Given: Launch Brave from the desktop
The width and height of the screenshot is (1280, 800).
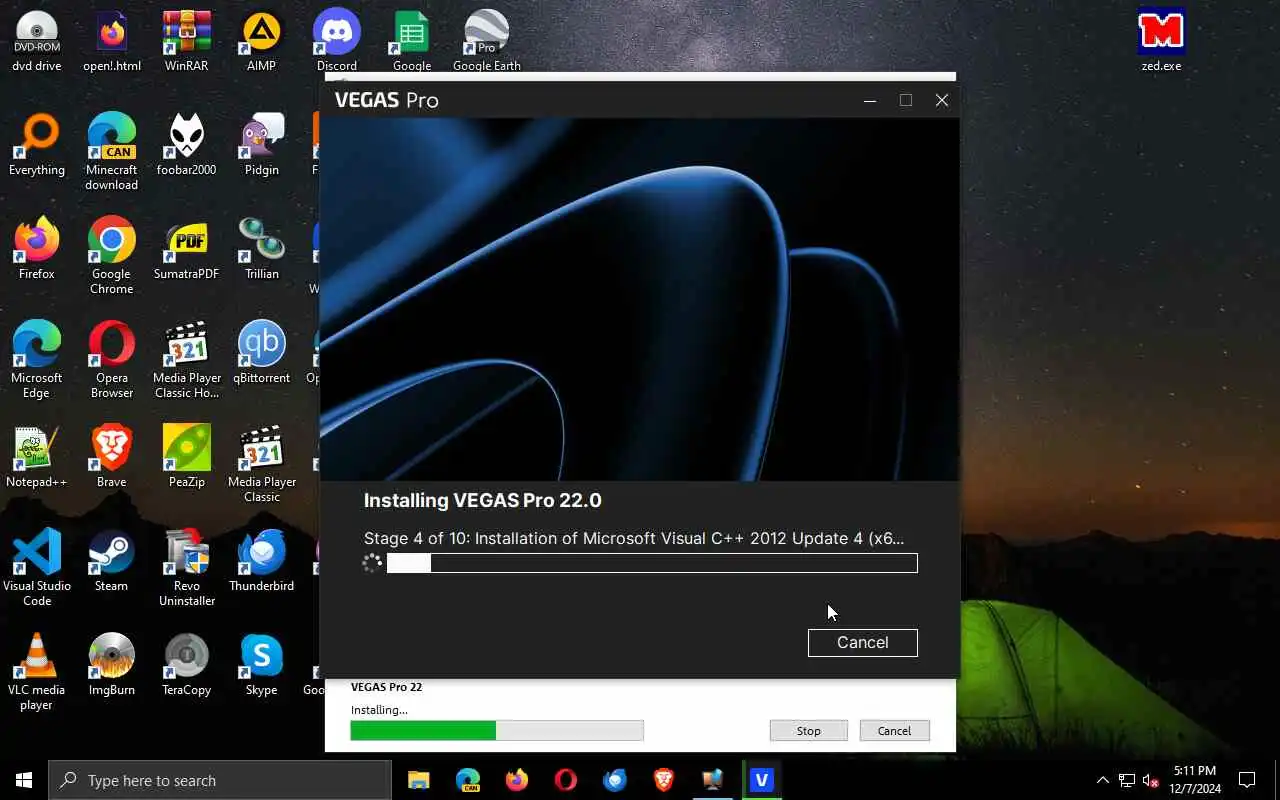Looking at the screenshot, I should (112, 457).
